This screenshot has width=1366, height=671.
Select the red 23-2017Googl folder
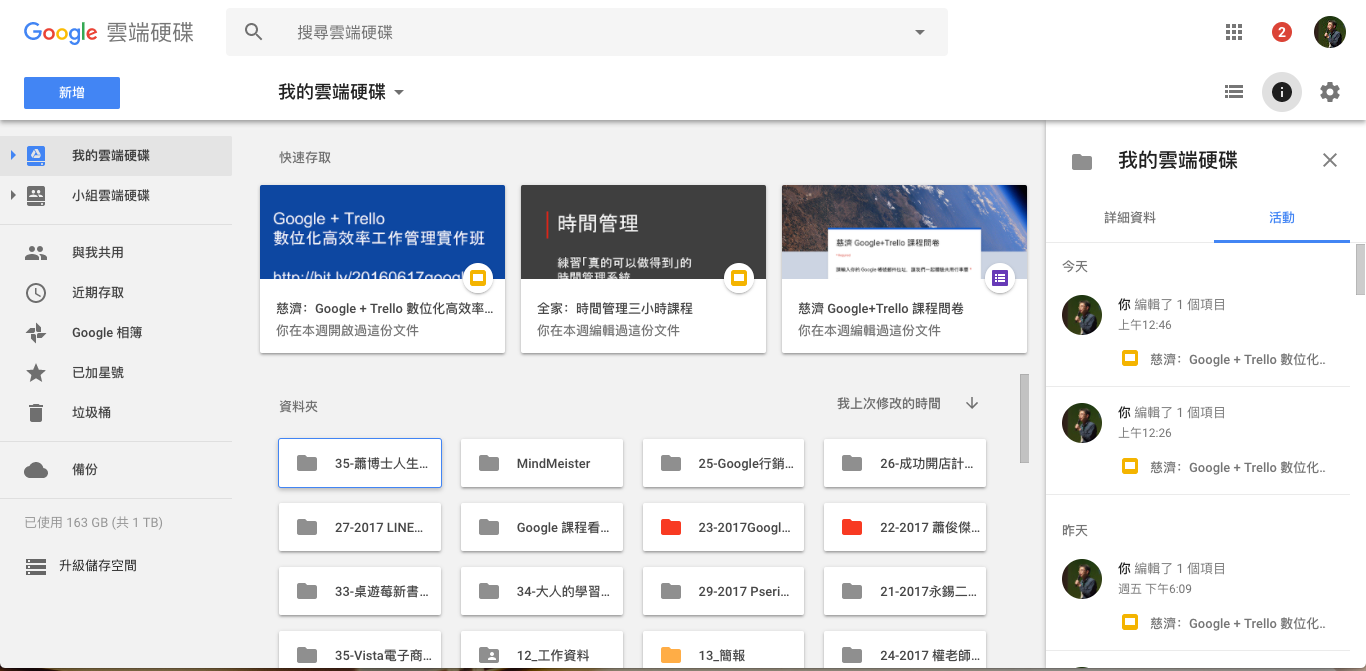tap(724, 527)
